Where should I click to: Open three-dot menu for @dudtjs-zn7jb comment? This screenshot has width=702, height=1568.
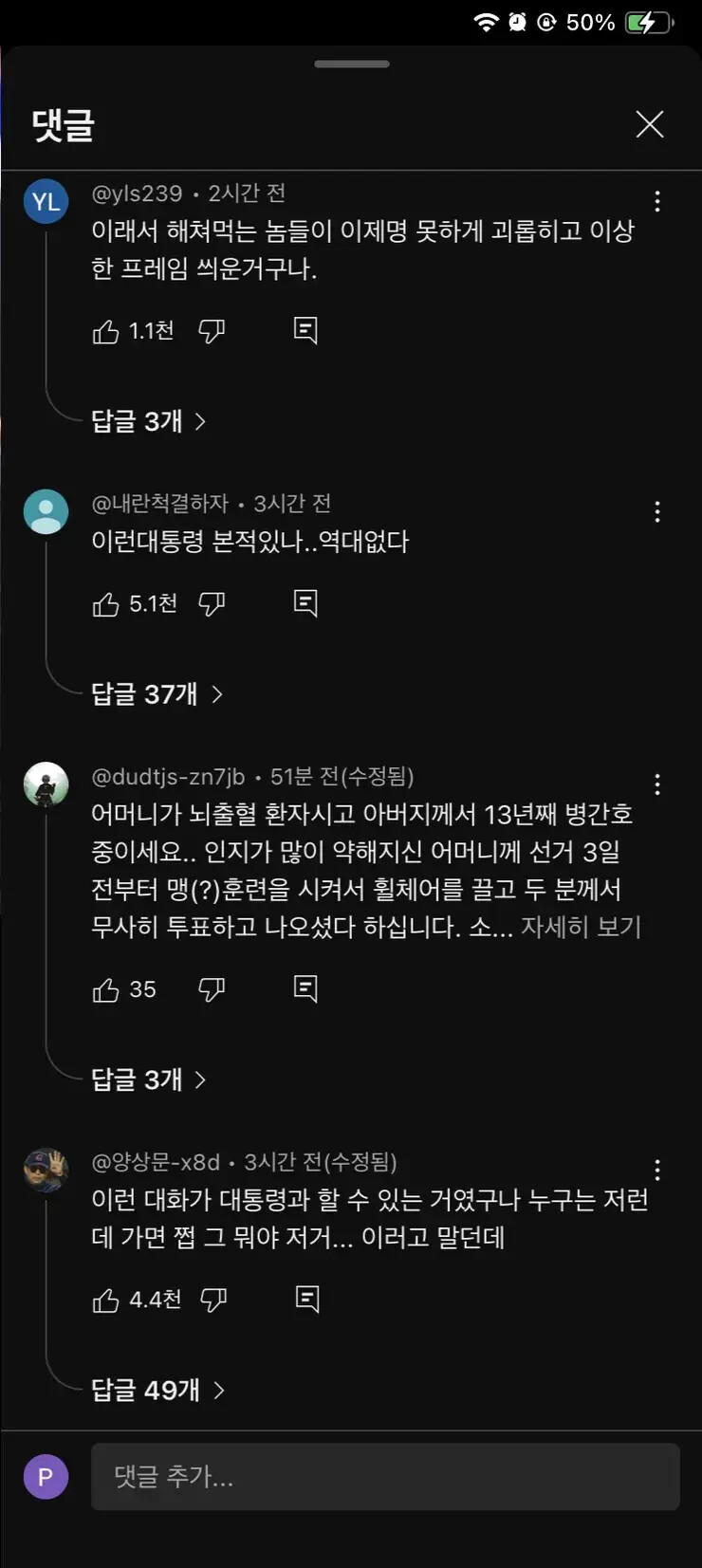657,784
